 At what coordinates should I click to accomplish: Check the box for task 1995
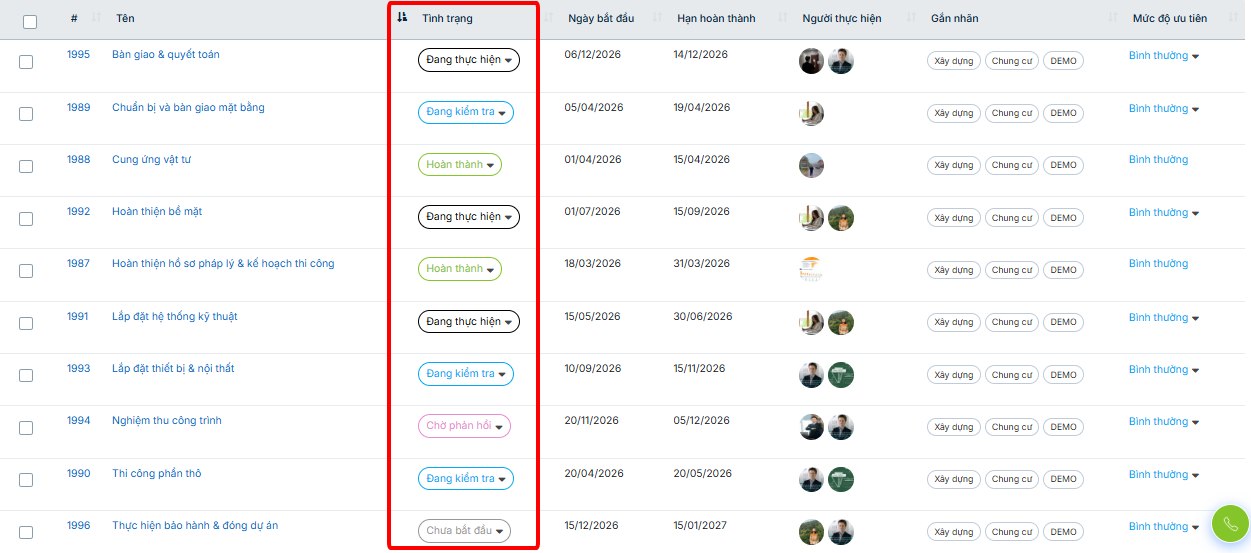click(26, 62)
